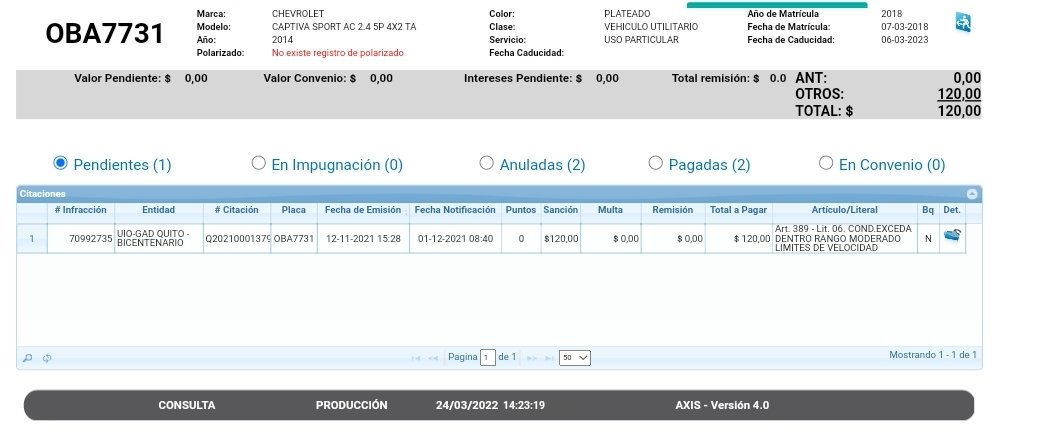Click the Pagina number input field

coord(488,358)
